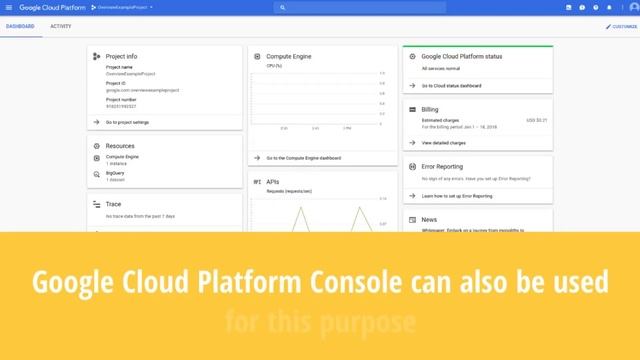This screenshot has width=640, height=360.
Task: Open the hamburger navigation menu
Action: click(x=9, y=7)
